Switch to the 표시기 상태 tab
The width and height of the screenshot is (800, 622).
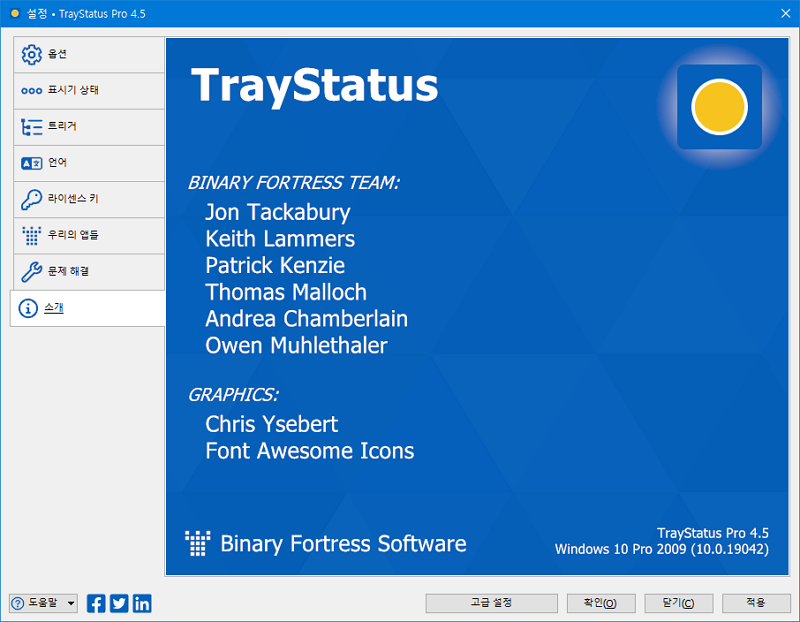click(89, 90)
